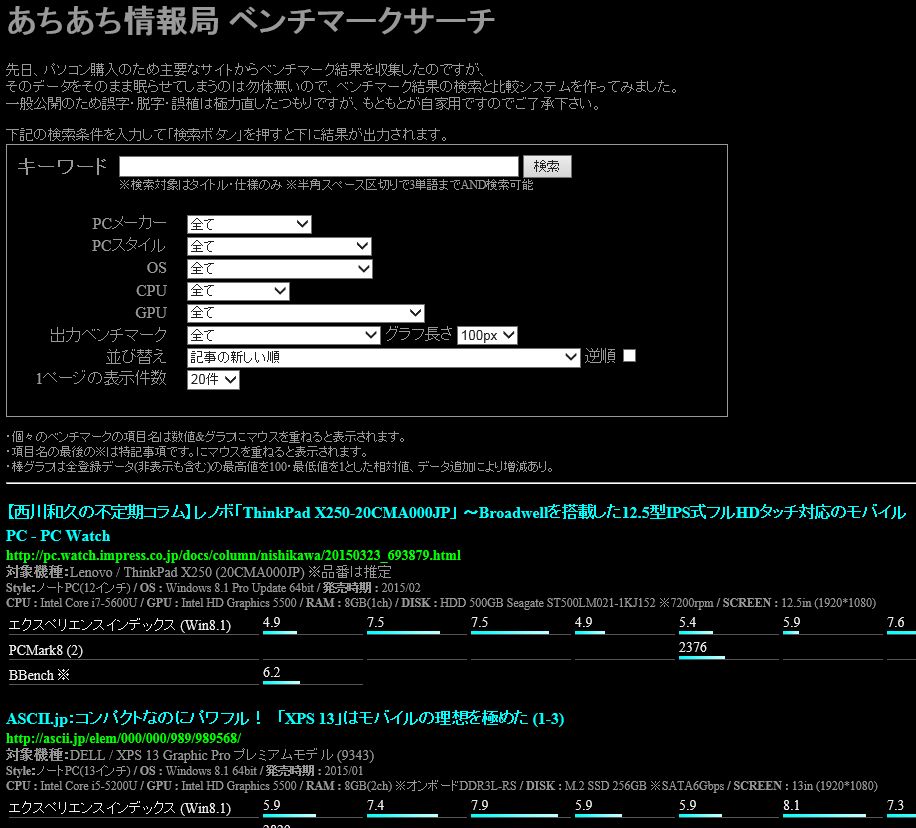
Task: Open the ASCII.jp XPS 13 article link
Action: pyautogui.click(x=270, y=719)
